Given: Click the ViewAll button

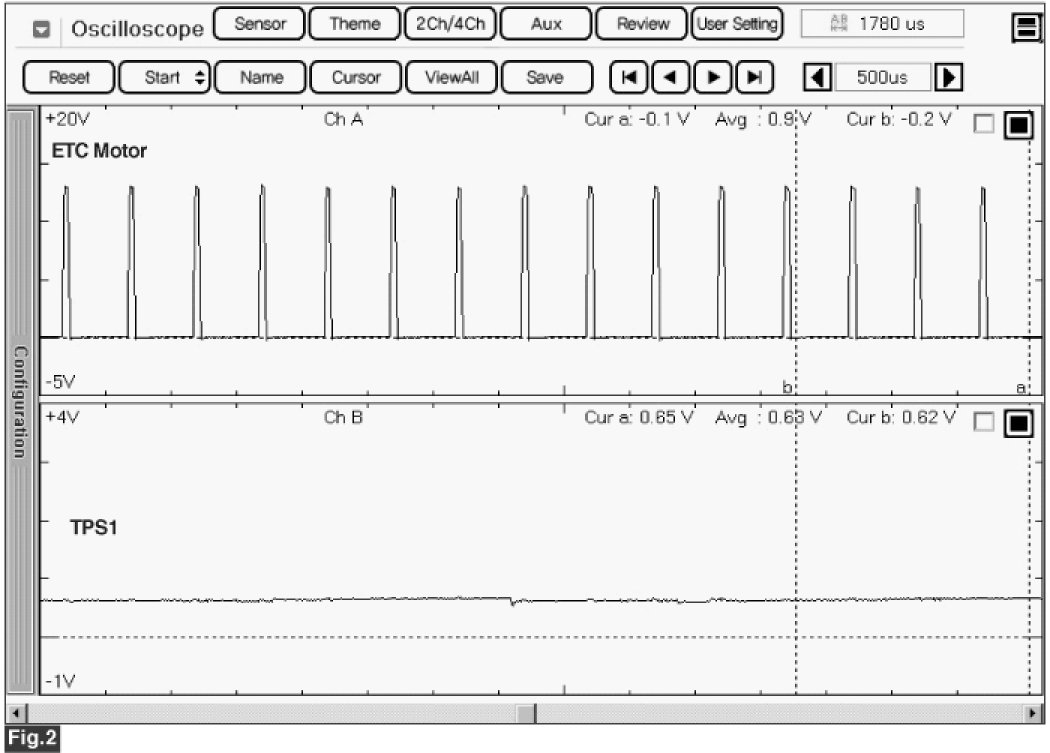Looking at the screenshot, I should pos(450,77).
